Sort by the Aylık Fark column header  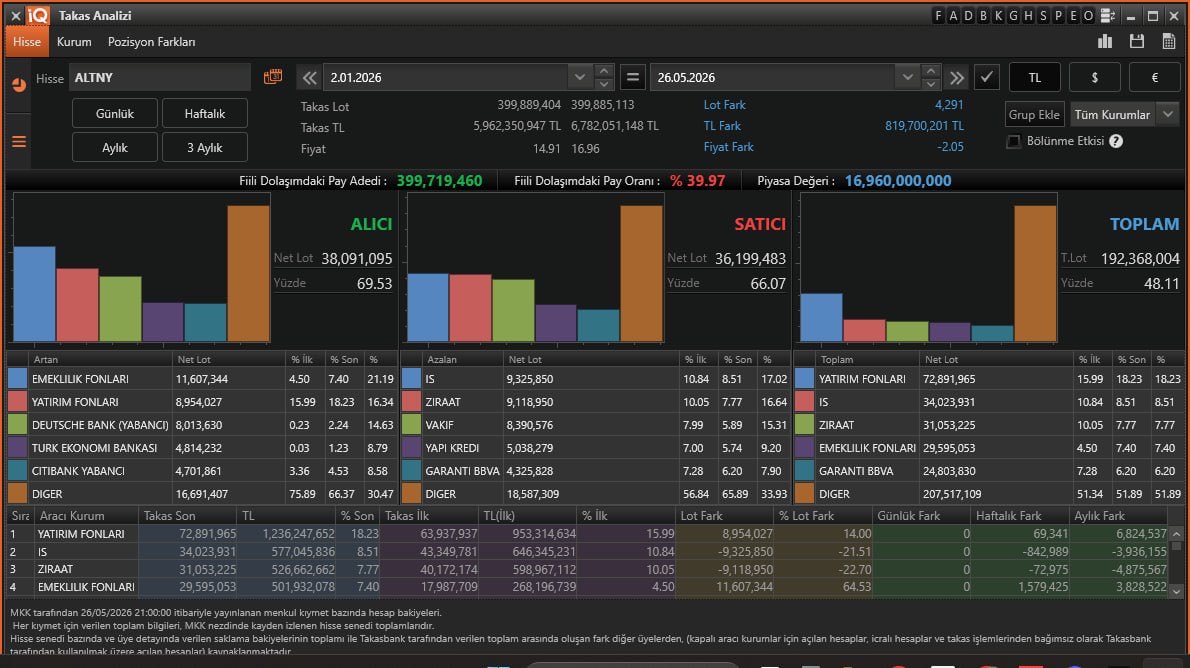[x=1119, y=515]
